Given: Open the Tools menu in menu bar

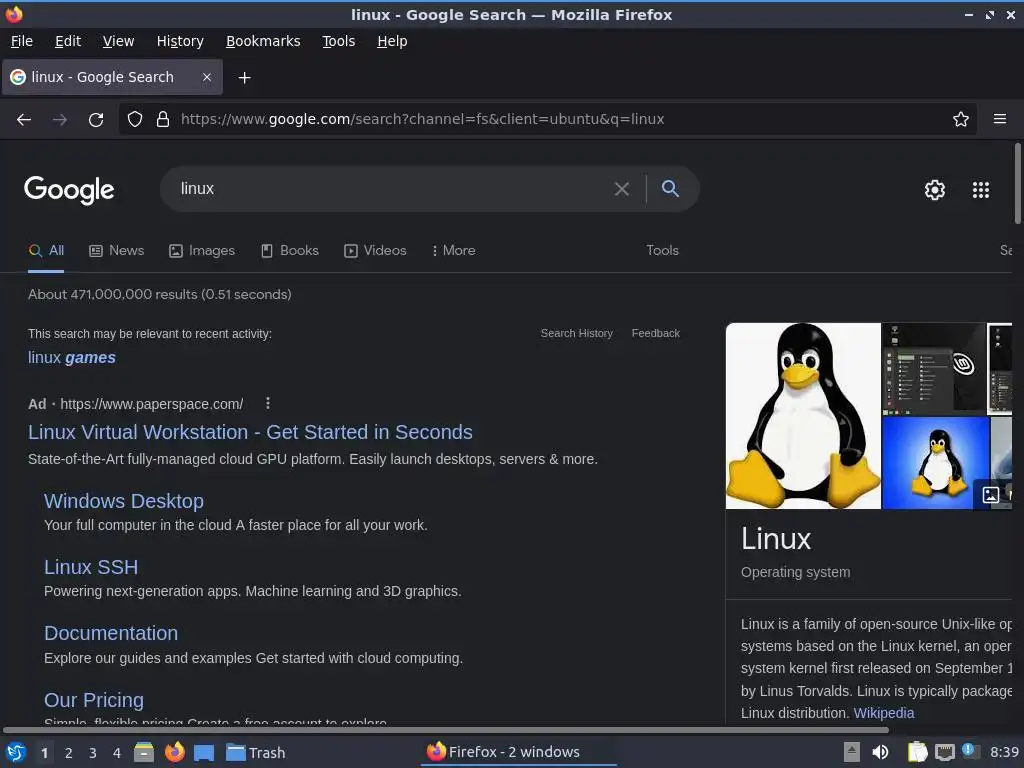Looking at the screenshot, I should pyautogui.click(x=338, y=41).
